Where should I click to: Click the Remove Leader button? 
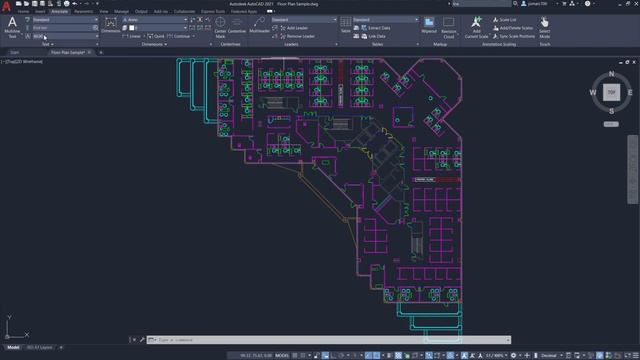tap(297, 36)
